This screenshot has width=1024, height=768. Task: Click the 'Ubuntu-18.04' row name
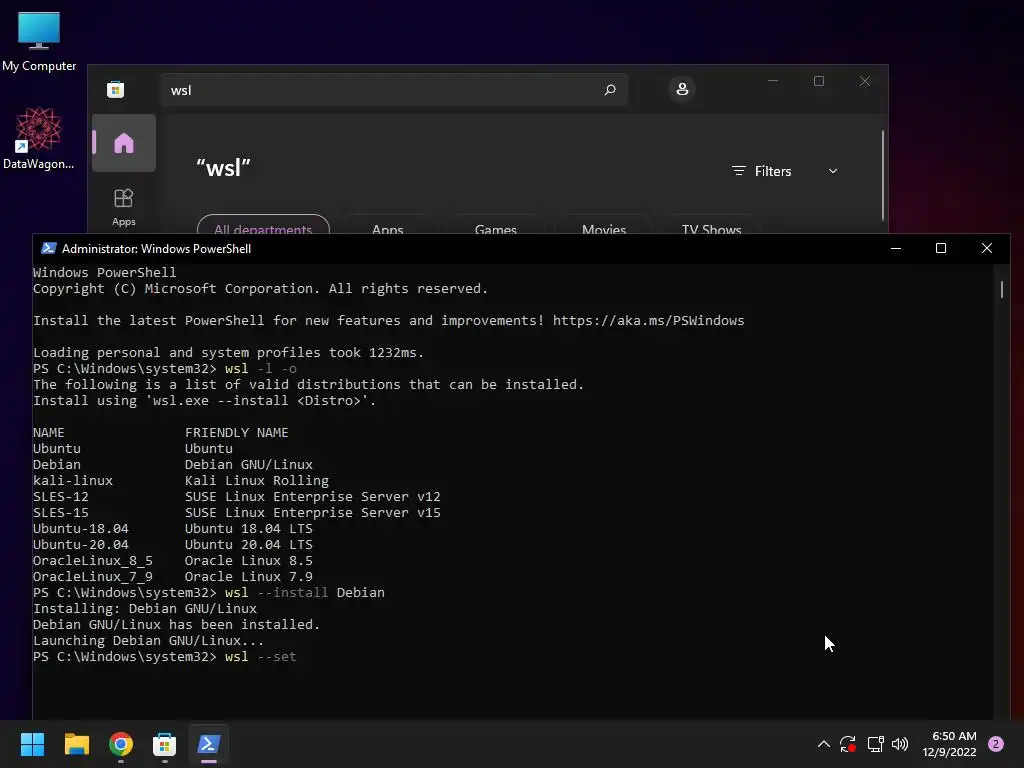81,528
